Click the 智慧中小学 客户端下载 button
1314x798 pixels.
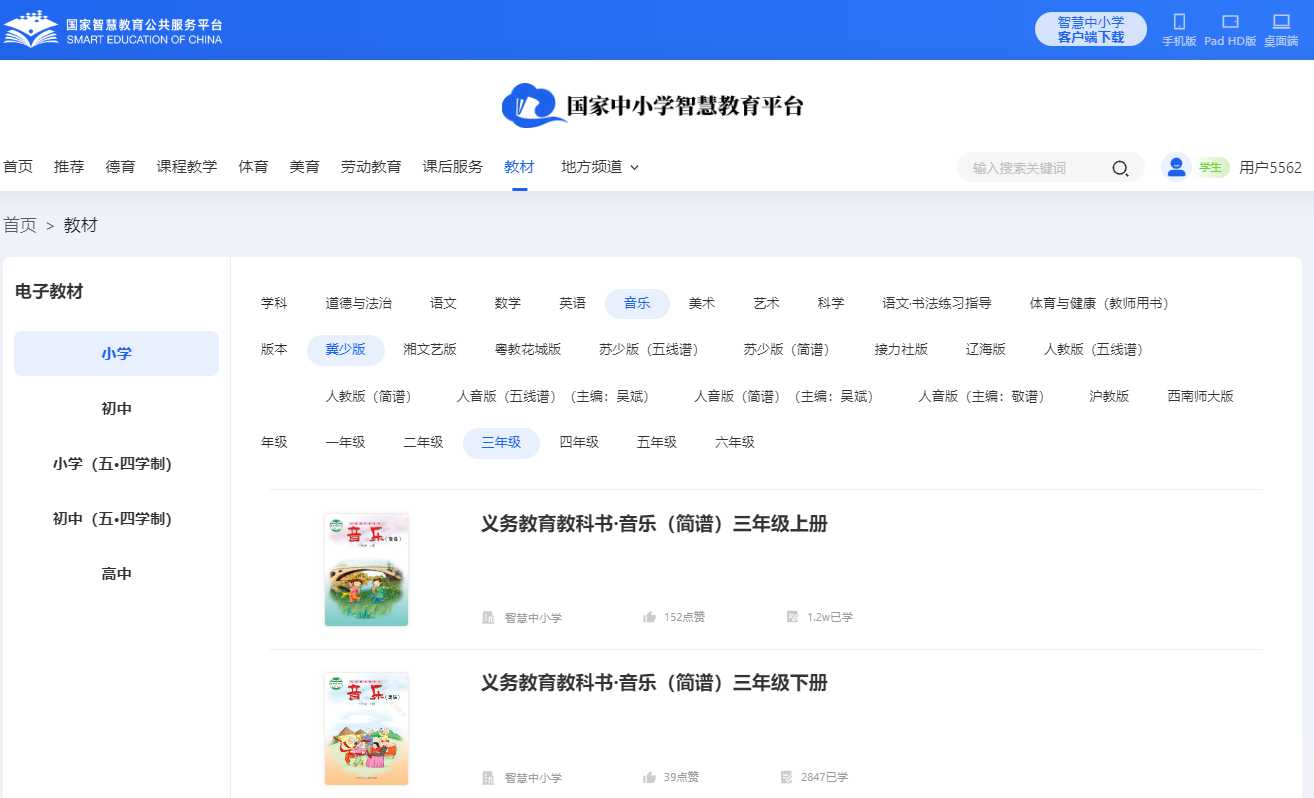pos(1090,29)
